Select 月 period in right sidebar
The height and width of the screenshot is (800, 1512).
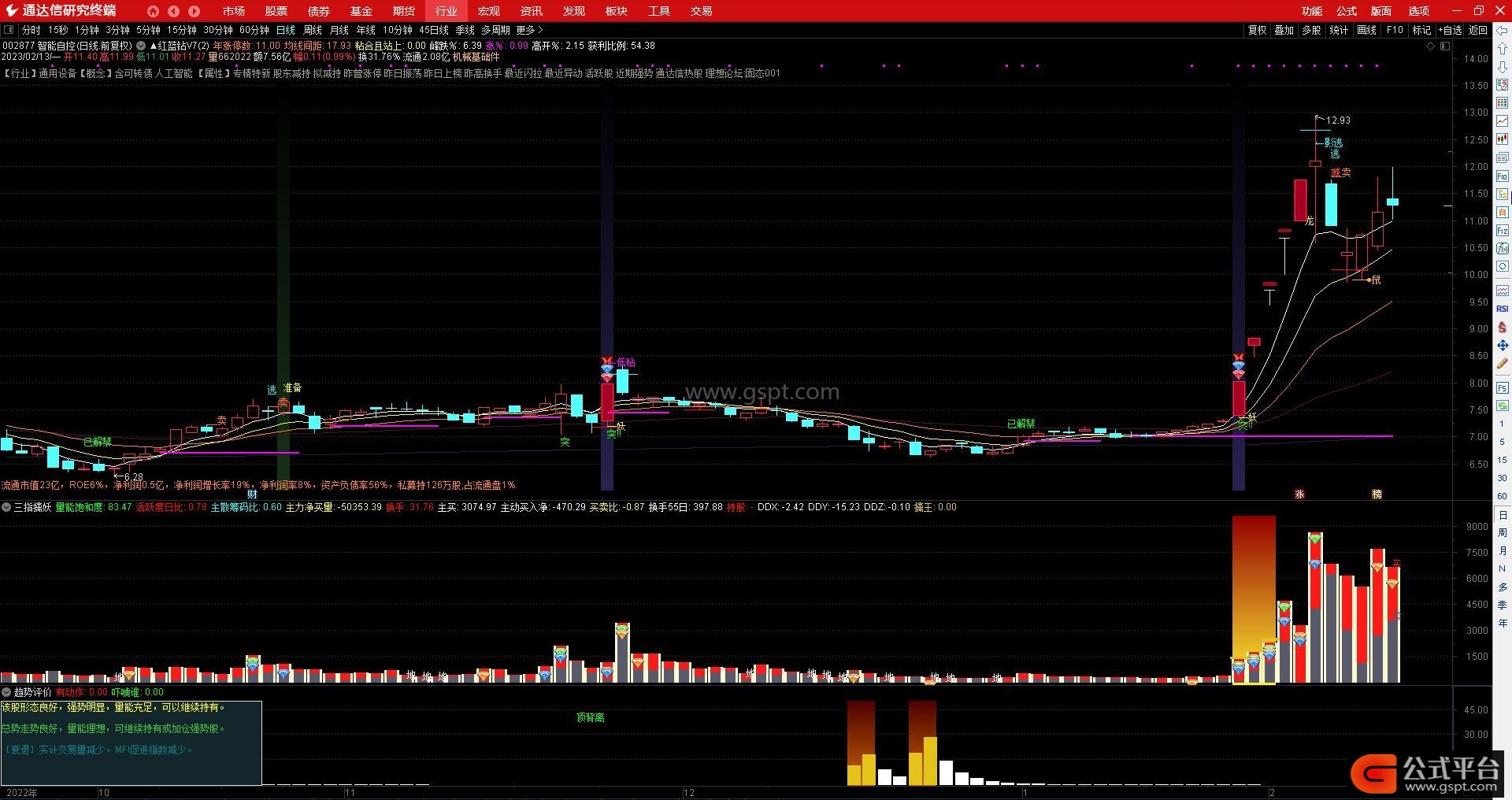point(1503,550)
